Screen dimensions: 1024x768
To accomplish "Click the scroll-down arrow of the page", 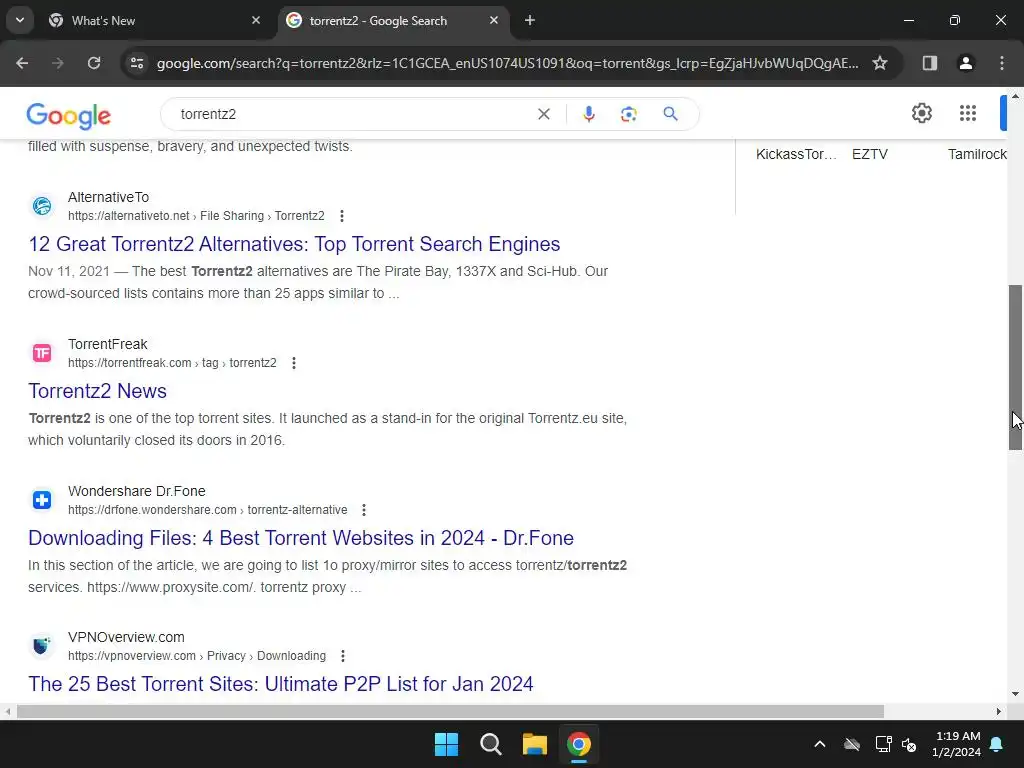I will (1015, 694).
